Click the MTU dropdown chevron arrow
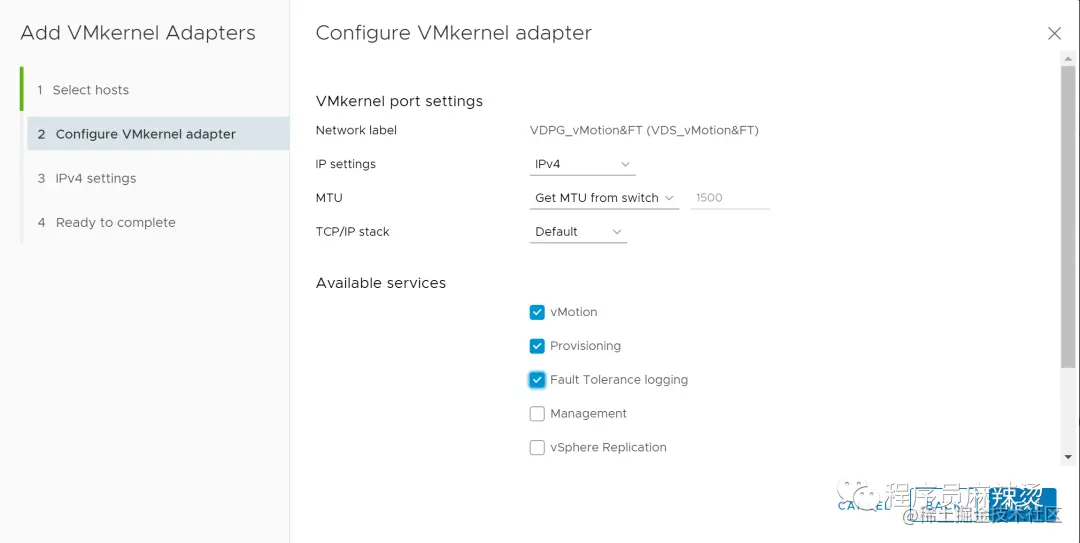 669,198
